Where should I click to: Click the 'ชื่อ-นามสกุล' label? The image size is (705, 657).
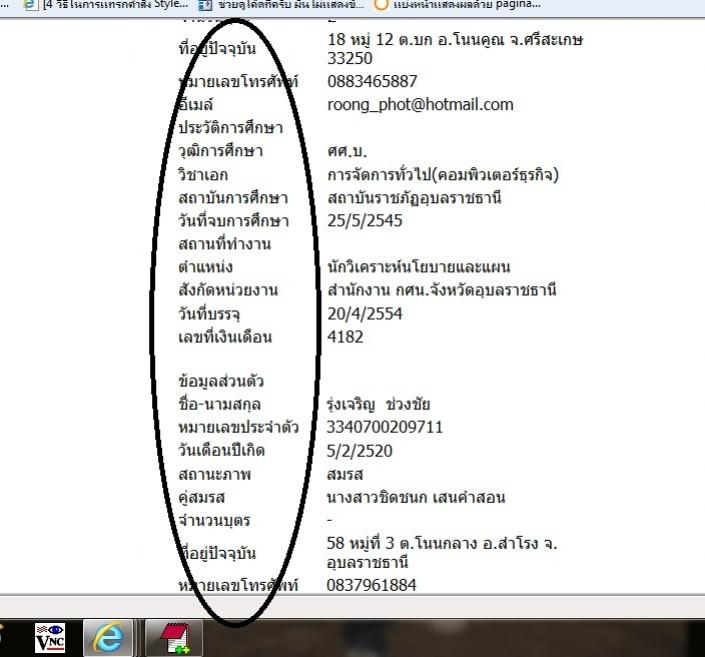[x=219, y=404]
